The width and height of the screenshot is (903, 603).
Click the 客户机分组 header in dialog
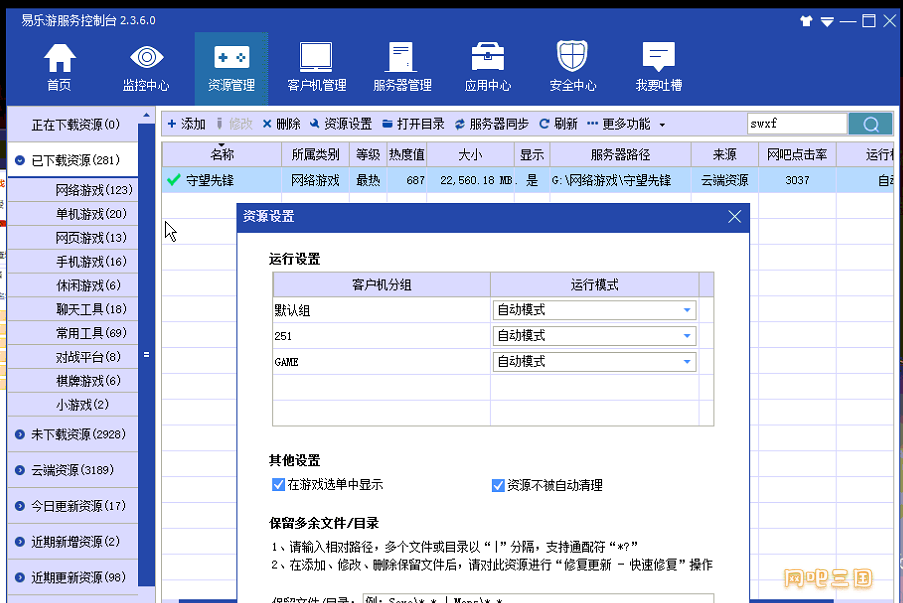(x=381, y=285)
